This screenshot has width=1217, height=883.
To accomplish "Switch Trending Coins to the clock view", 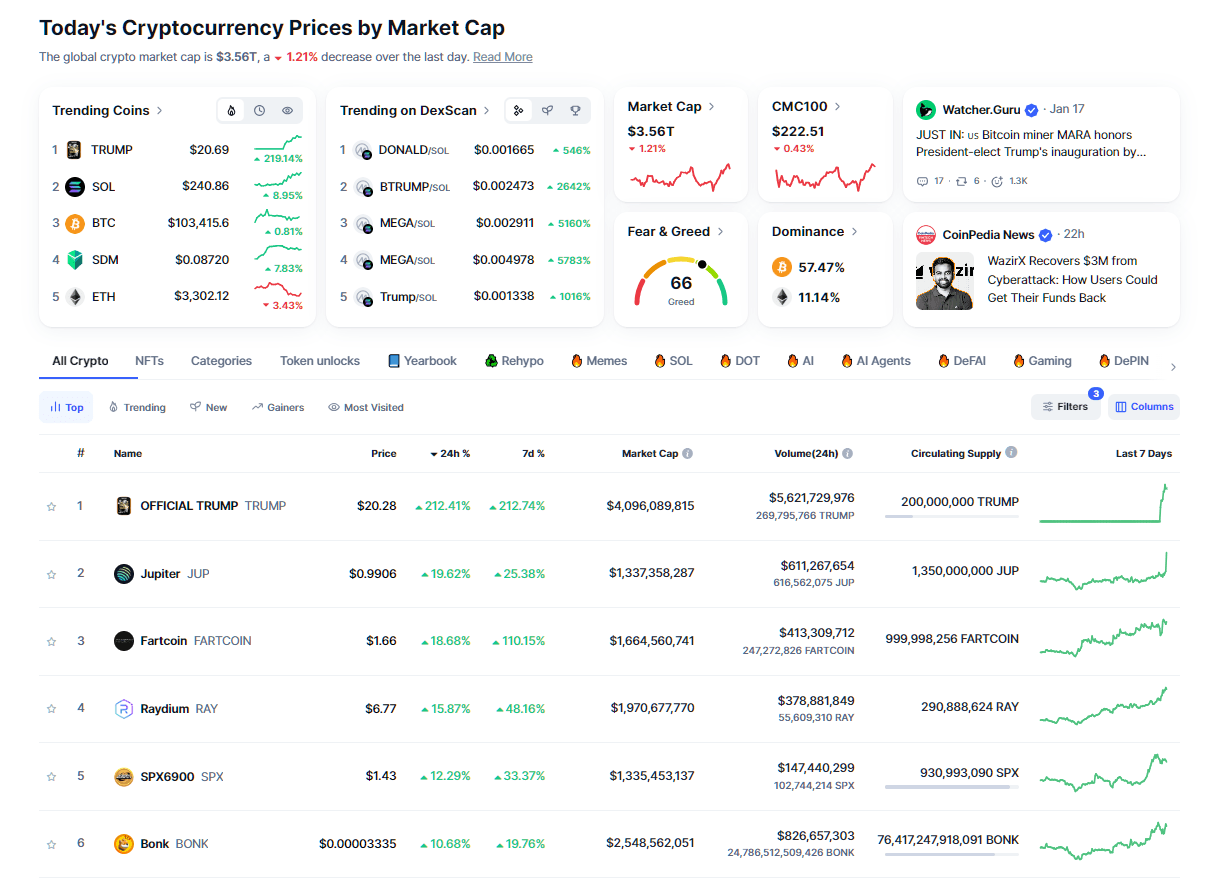I will click(x=259, y=111).
